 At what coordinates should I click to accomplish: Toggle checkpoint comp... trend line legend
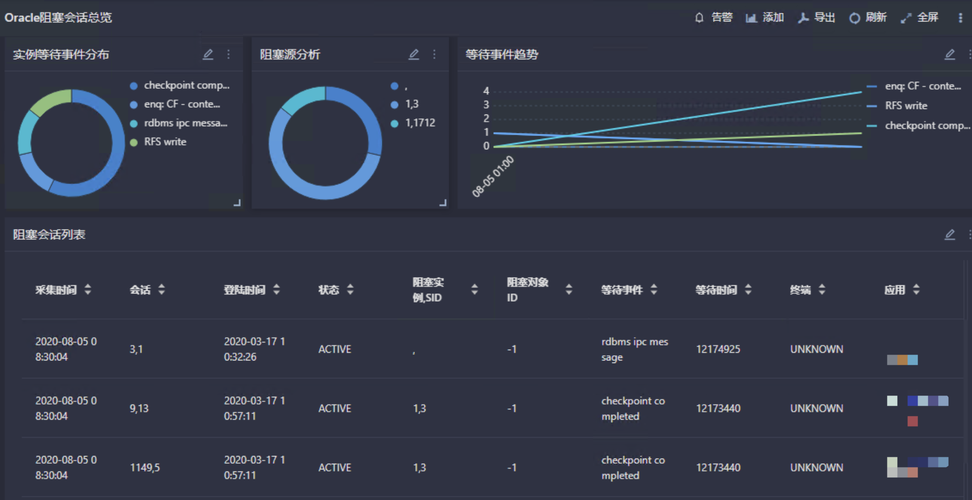click(x=919, y=125)
